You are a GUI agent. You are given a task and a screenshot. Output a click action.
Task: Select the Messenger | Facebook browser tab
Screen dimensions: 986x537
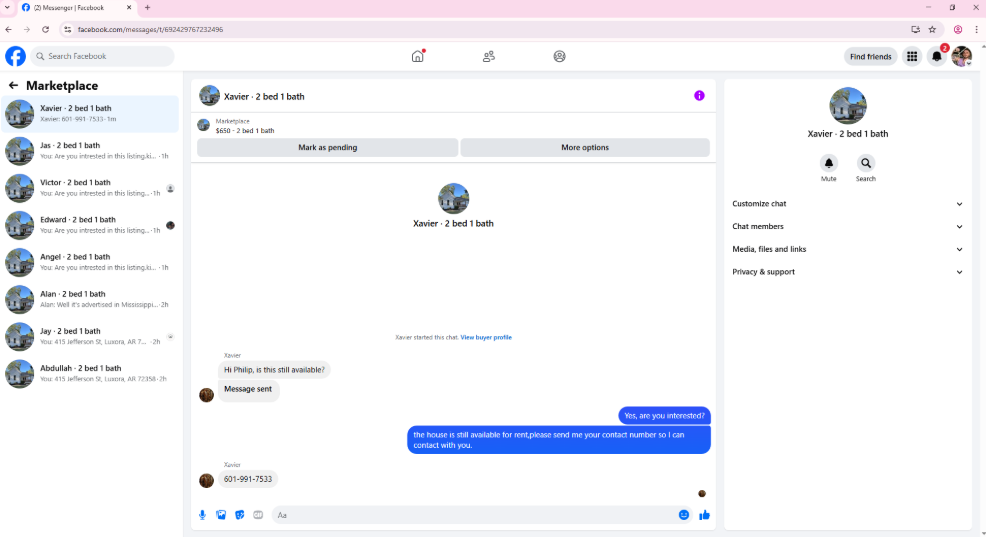75,8
